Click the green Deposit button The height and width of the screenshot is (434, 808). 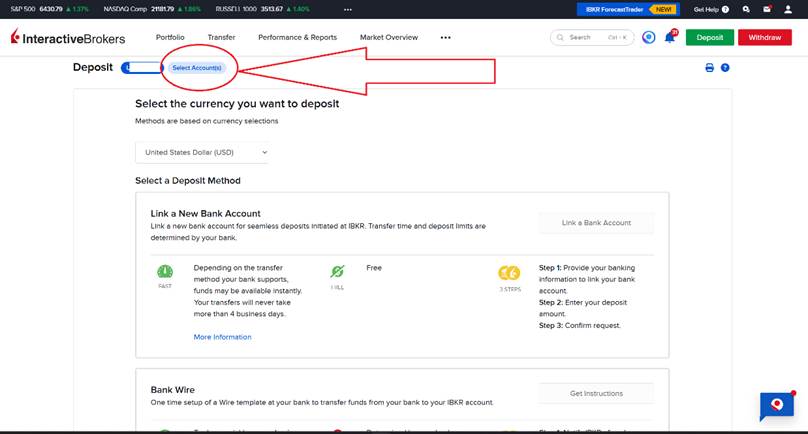click(x=709, y=37)
